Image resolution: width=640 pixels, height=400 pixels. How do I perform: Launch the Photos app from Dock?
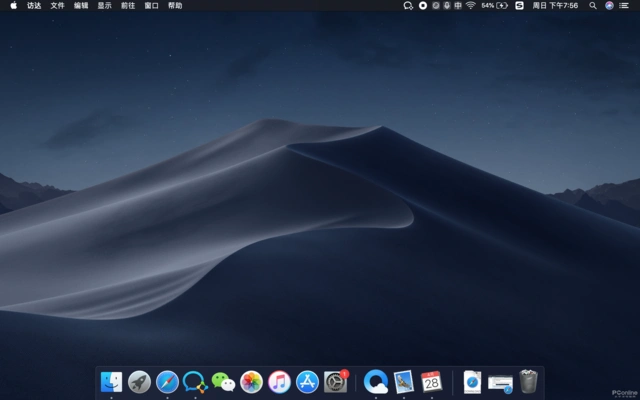pos(251,381)
